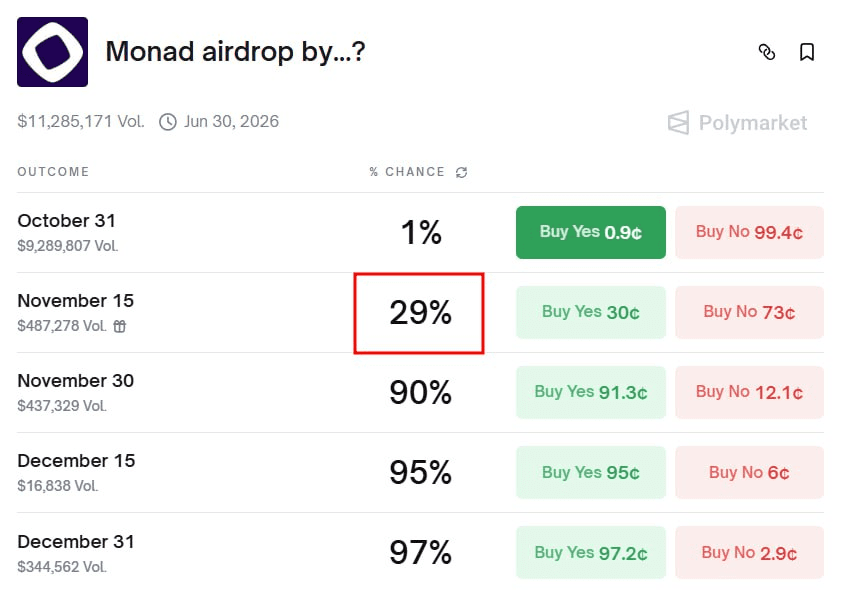
Task: Buy Yes at 97.2¢ for December 31
Action: click(590, 552)
